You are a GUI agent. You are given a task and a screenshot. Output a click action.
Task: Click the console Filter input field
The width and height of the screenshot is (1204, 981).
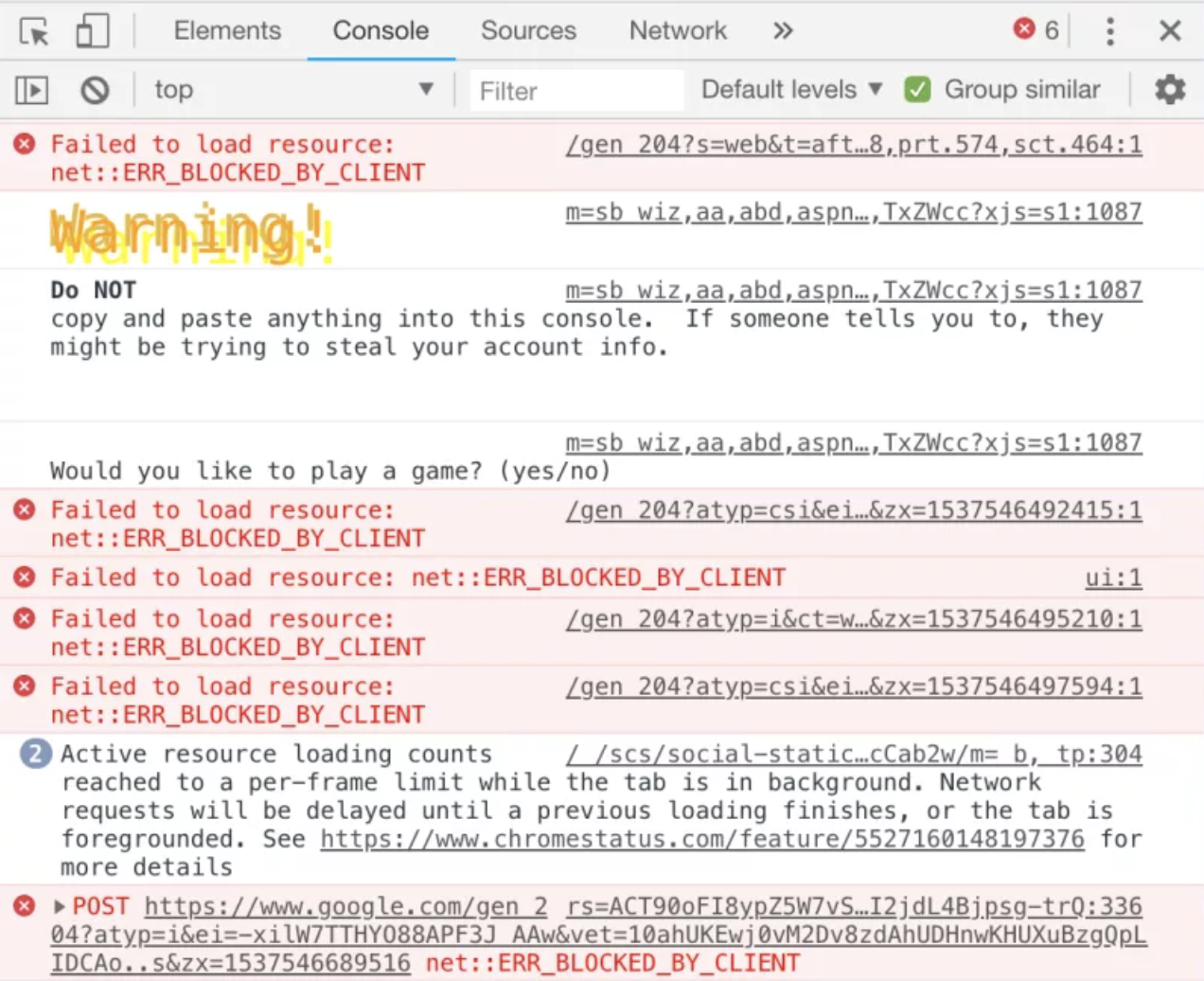575,91
